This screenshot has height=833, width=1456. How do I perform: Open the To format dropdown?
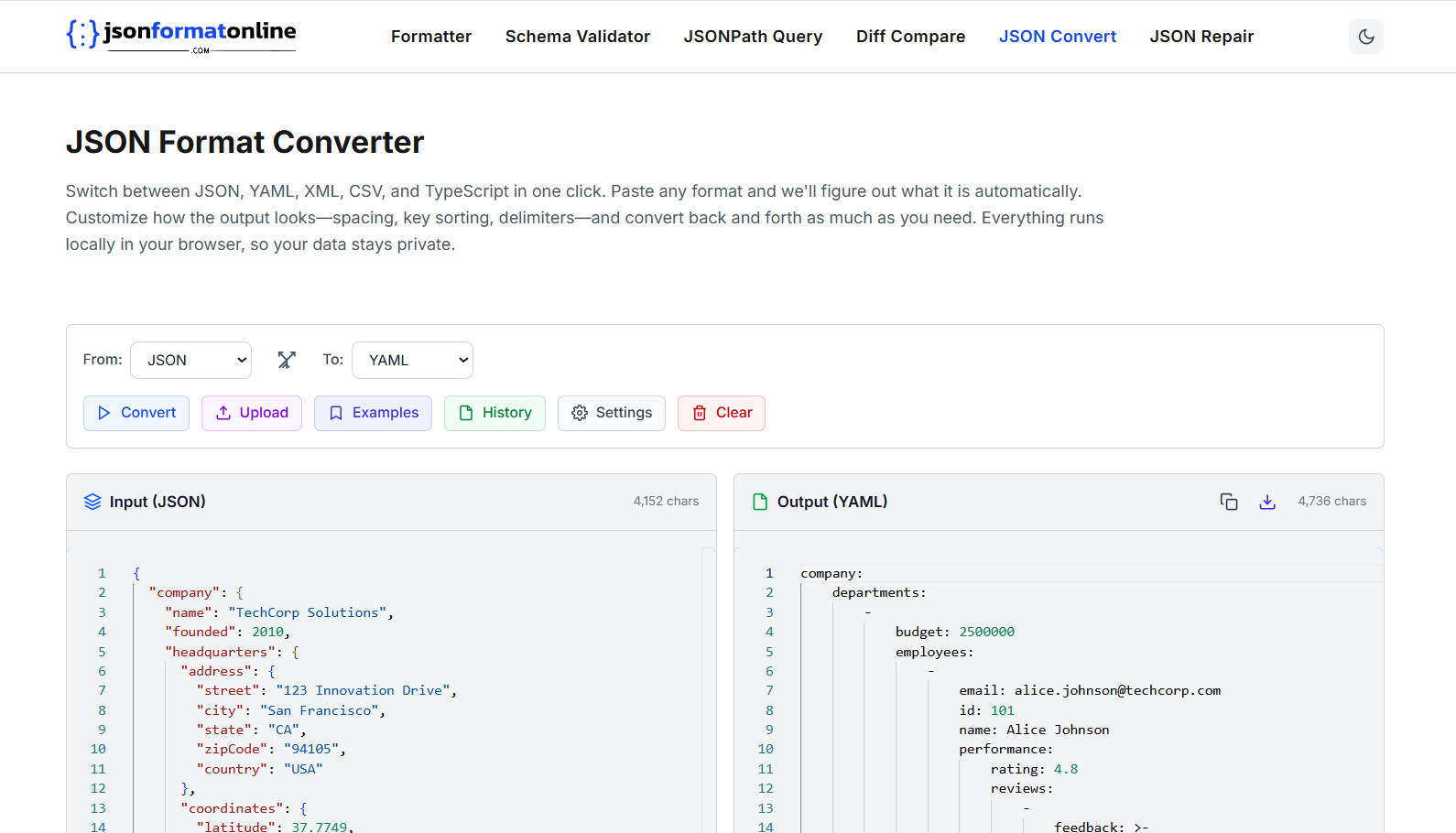(412, 360)
